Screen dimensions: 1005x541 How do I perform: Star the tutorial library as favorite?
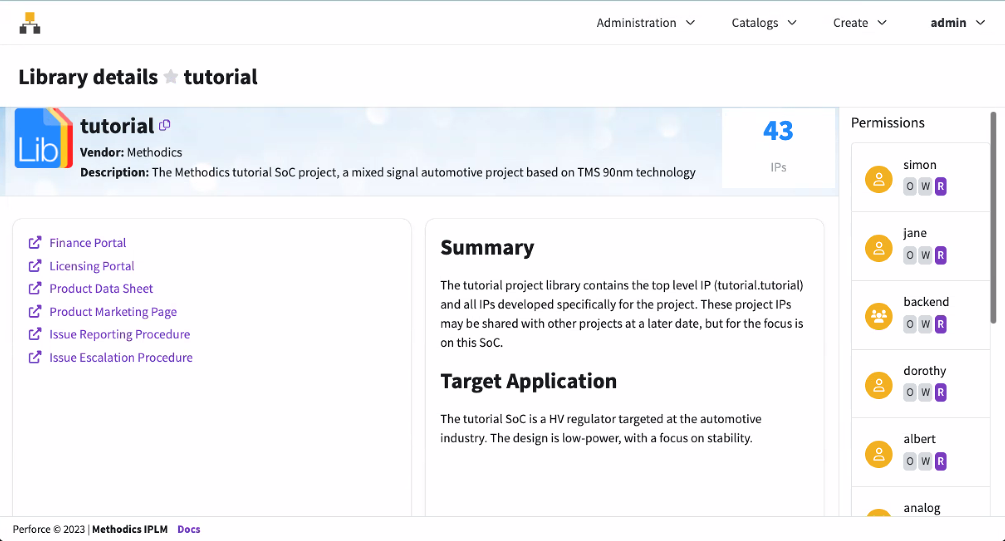click(x=171, y=77)
